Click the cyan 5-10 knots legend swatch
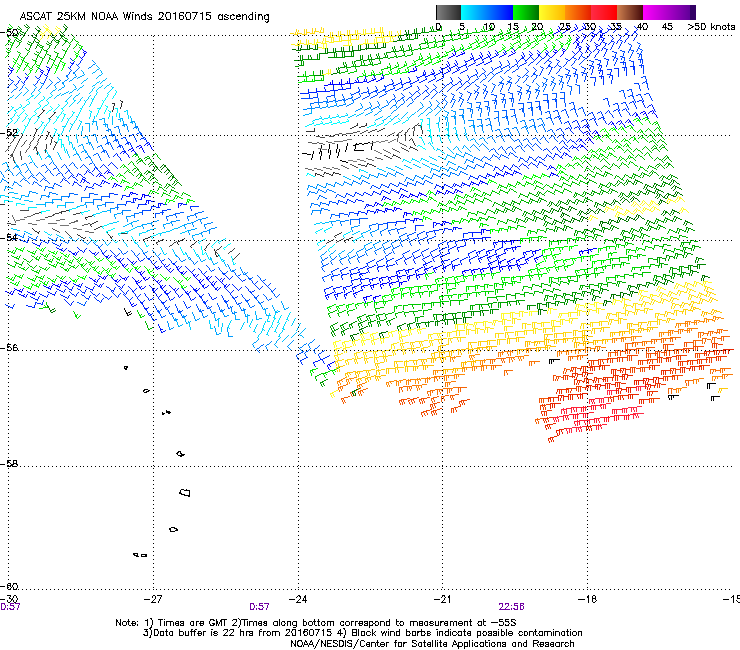This screenshot has width=740, height=650. point(474,12)
